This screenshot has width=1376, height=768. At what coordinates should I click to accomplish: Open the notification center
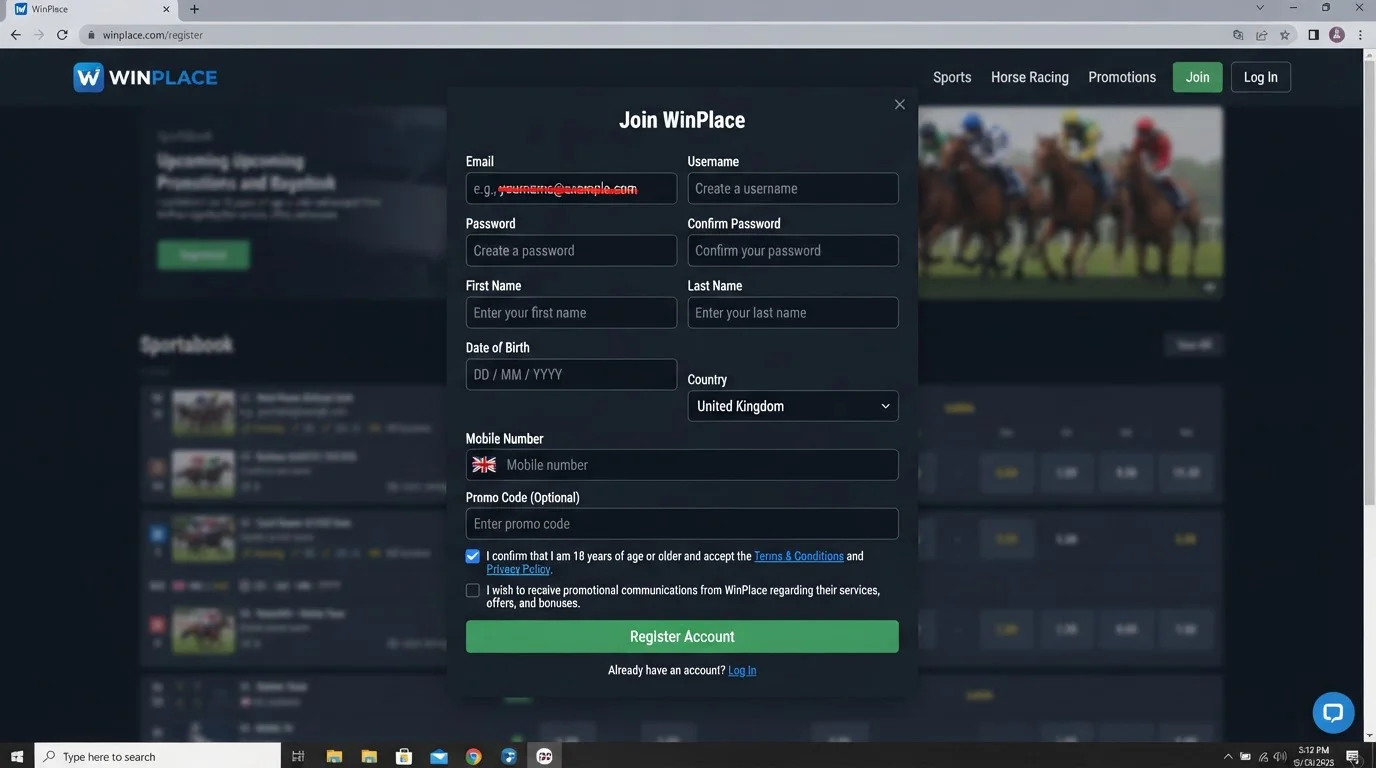1352,757
